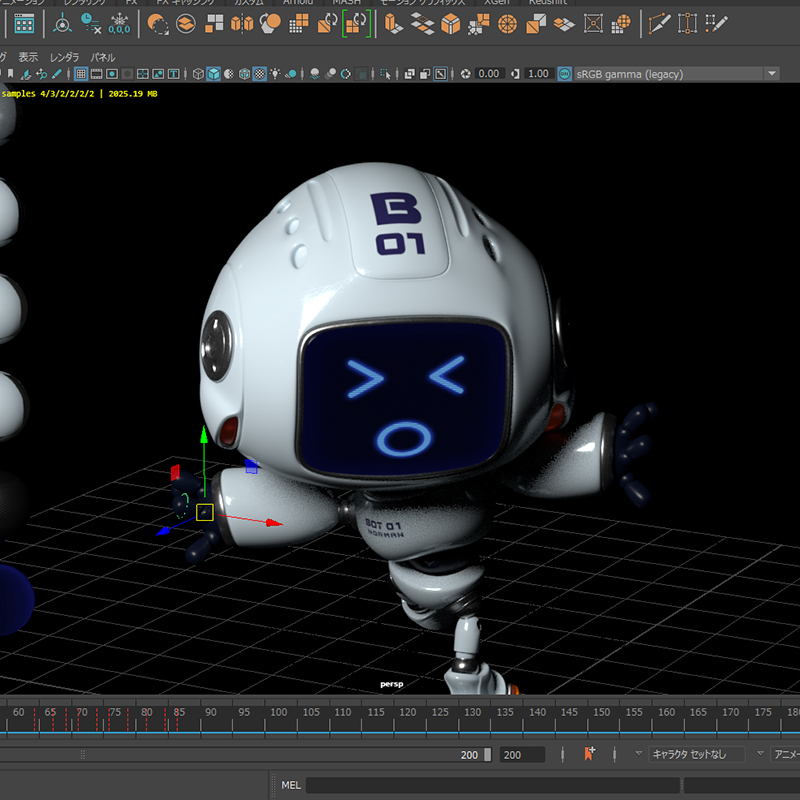Viewport: 800px width, 800px height.
Task: Open the レンダラ panel menu
Action: [x=64, y=57]
